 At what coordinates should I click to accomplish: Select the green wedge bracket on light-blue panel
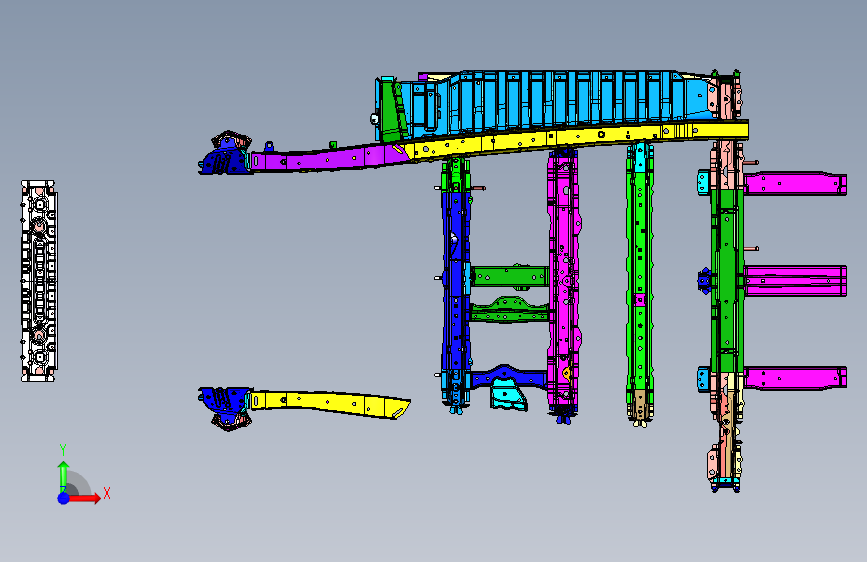(x=394, y=112)
